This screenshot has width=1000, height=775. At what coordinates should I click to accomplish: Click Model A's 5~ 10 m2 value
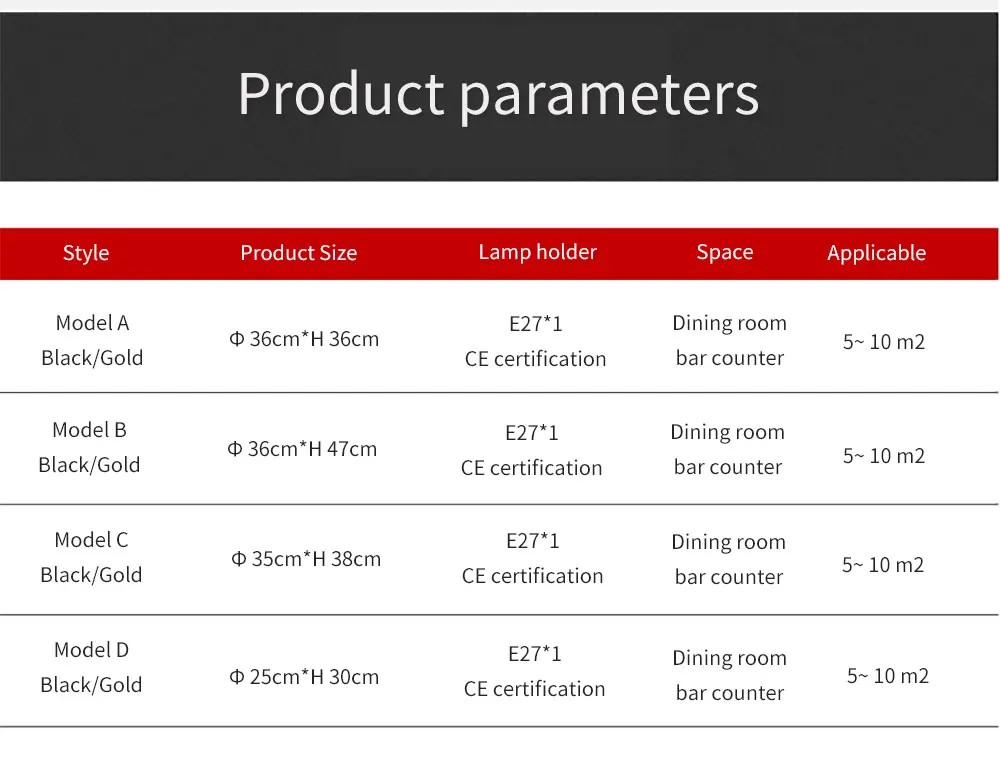(884, 342)
